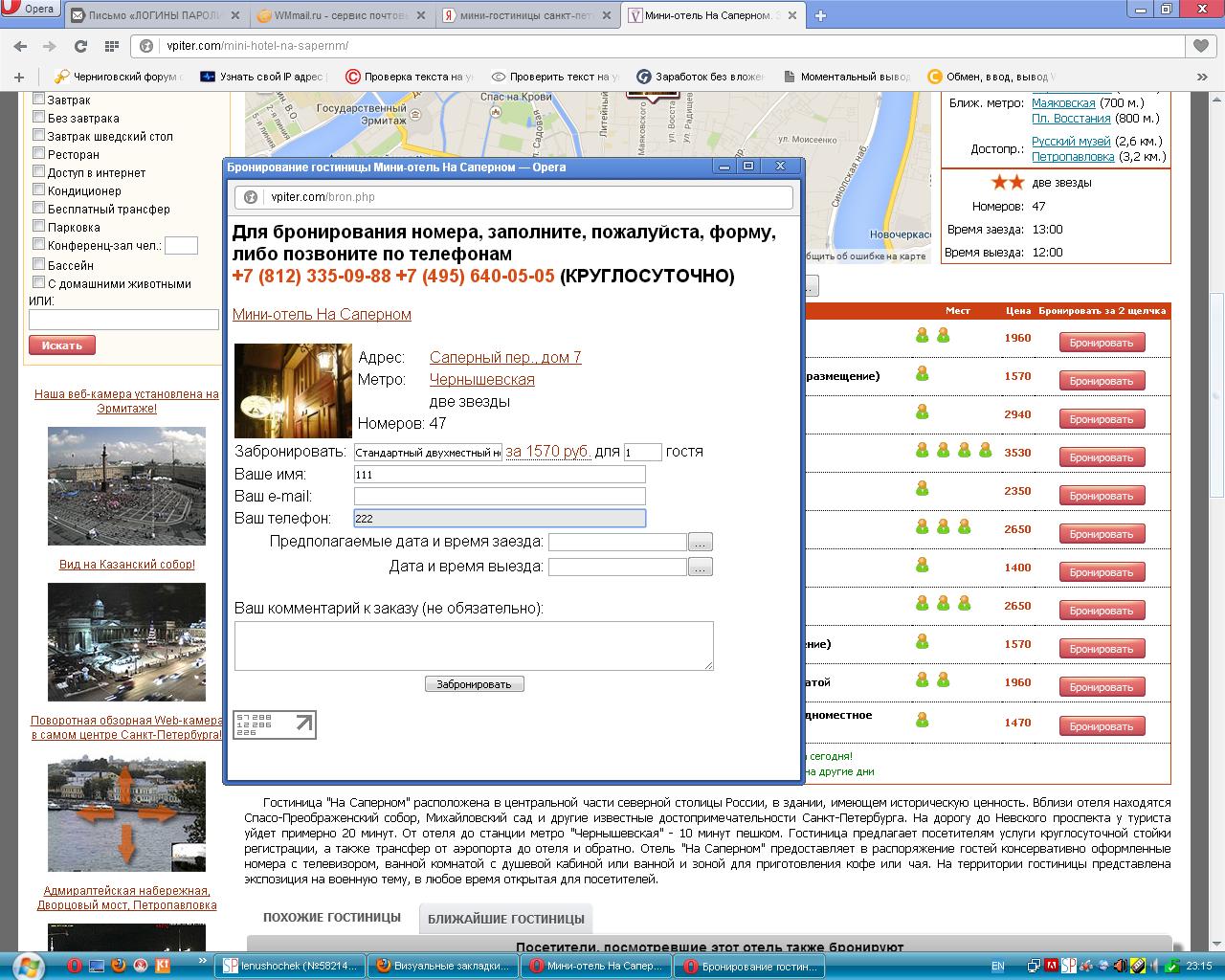Open the Kazan Cathedral webcam thumbnail
The width and height of the screenshot is (1225, 980).
pos(126,642)
